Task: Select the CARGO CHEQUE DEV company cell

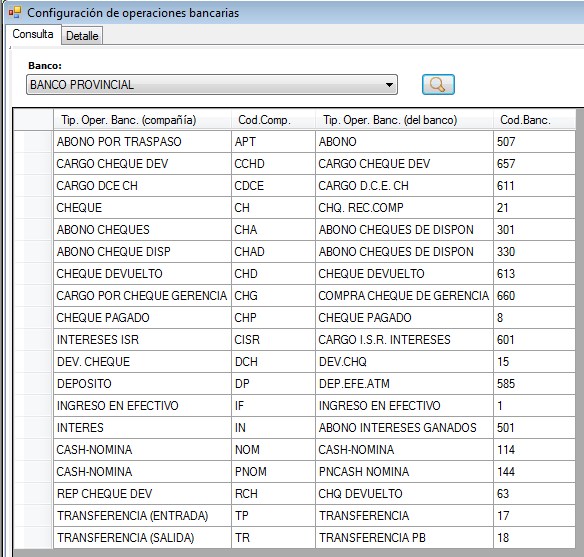Action: pyautogui.click(x=142, y=163)
